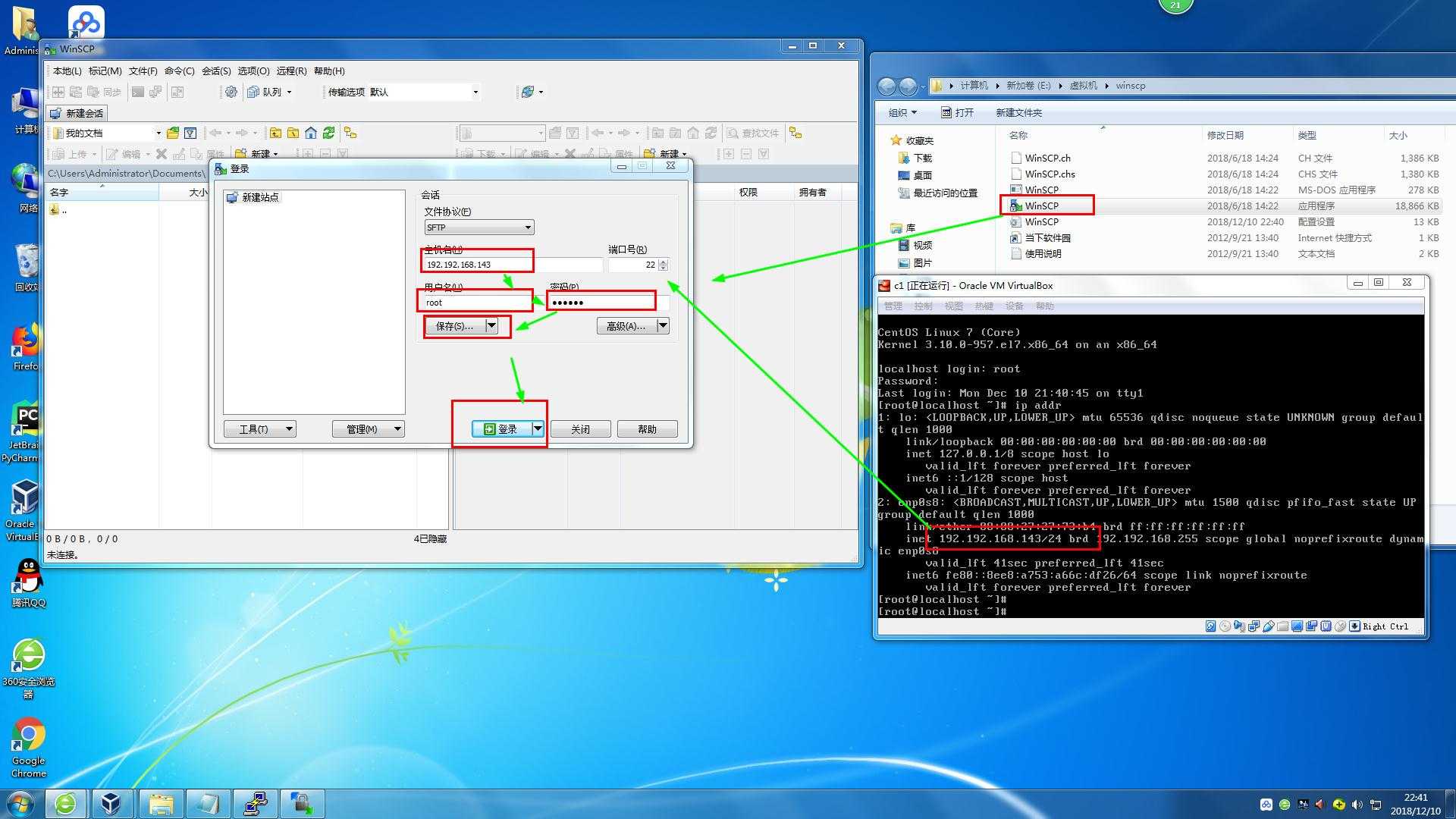Open directory folder icon beside My Documents

coord(173,133)
